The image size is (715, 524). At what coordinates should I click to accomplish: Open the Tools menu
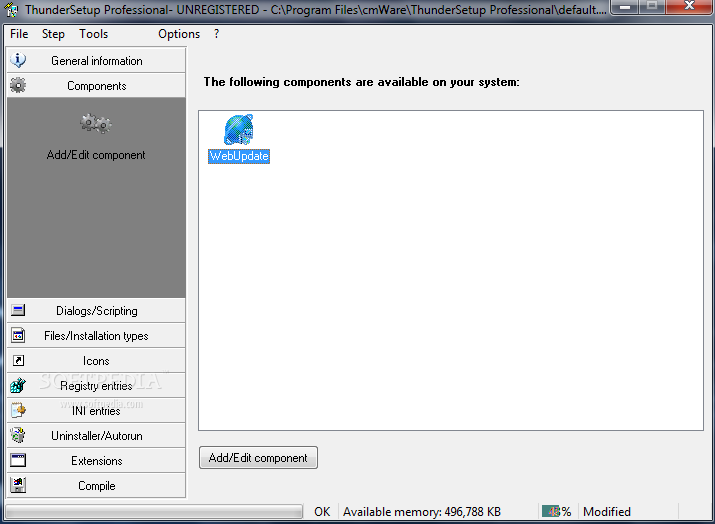(x=93, y=34)
